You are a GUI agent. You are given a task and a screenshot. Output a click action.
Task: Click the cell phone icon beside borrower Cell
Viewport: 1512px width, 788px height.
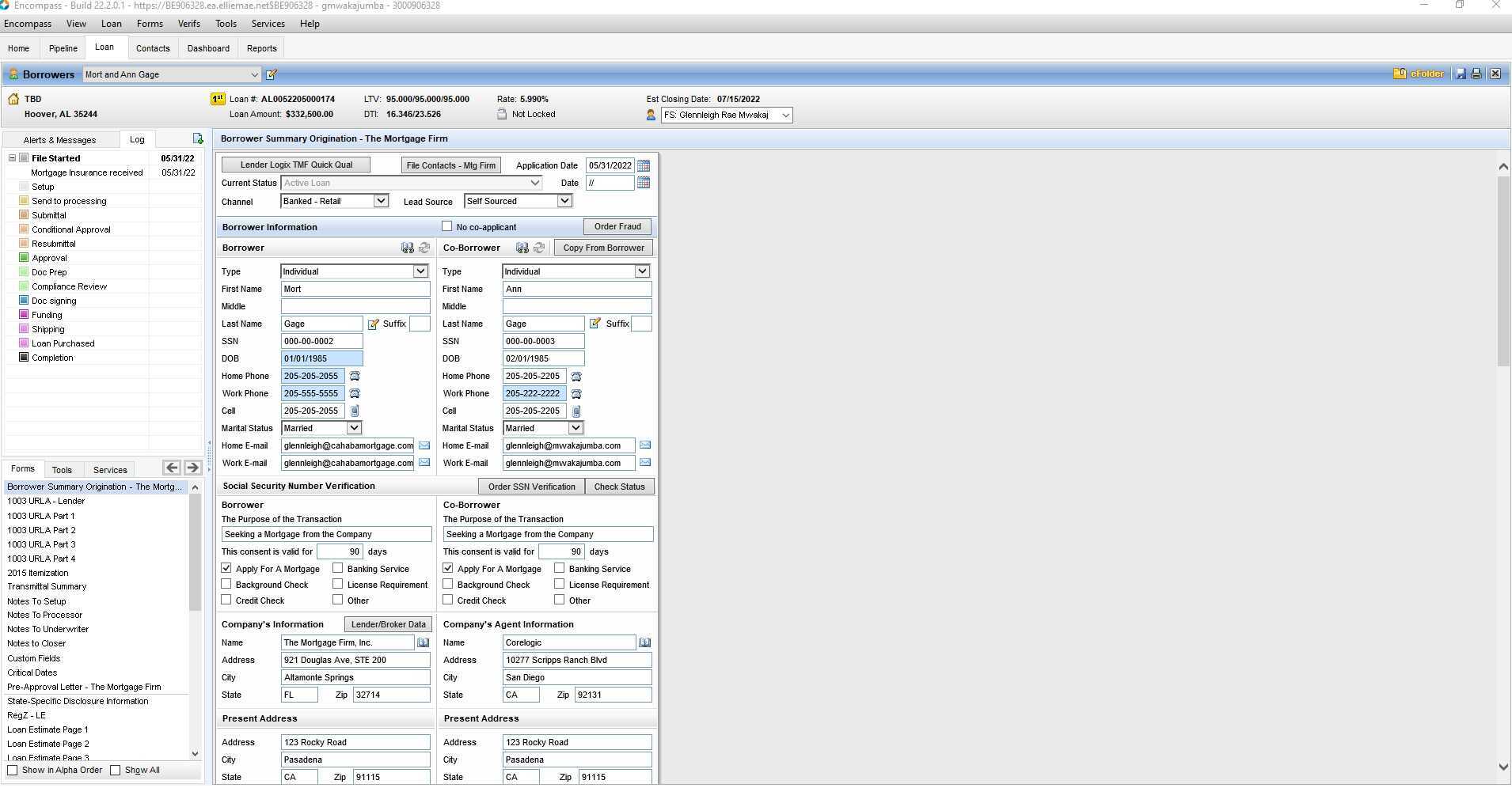point(354,411)
